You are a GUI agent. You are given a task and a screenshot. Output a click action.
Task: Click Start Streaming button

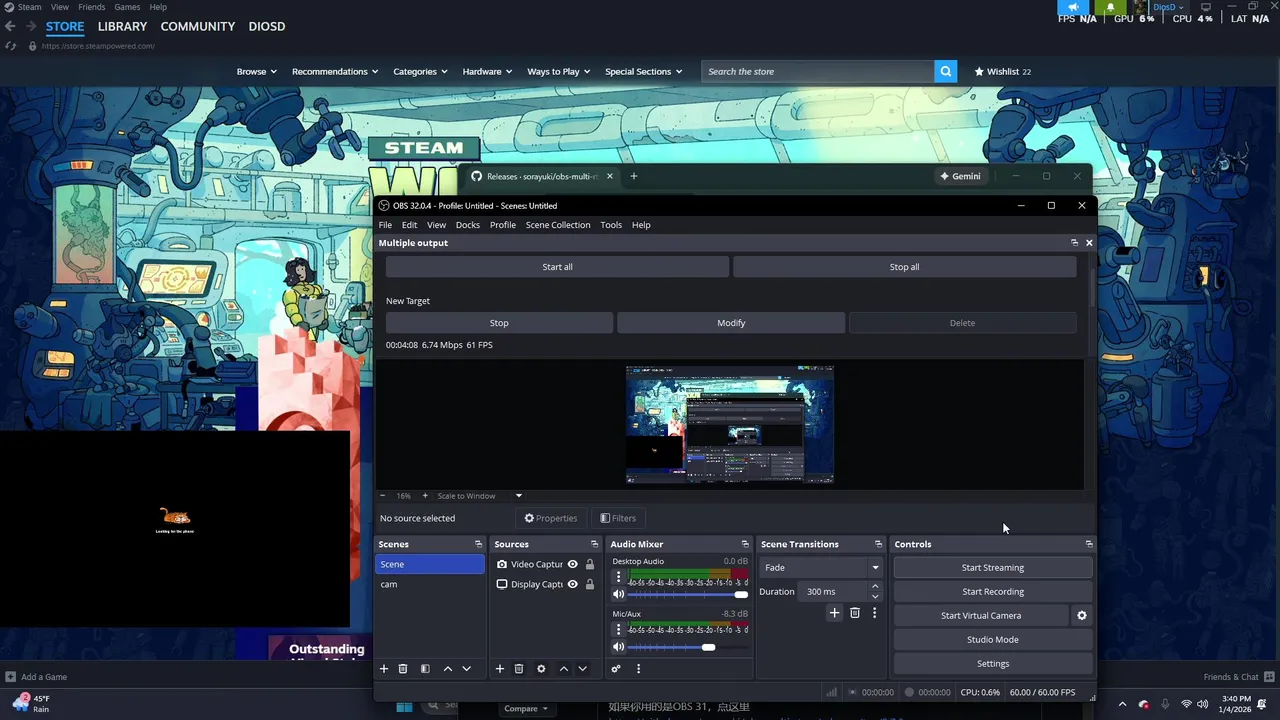(993, 567)
